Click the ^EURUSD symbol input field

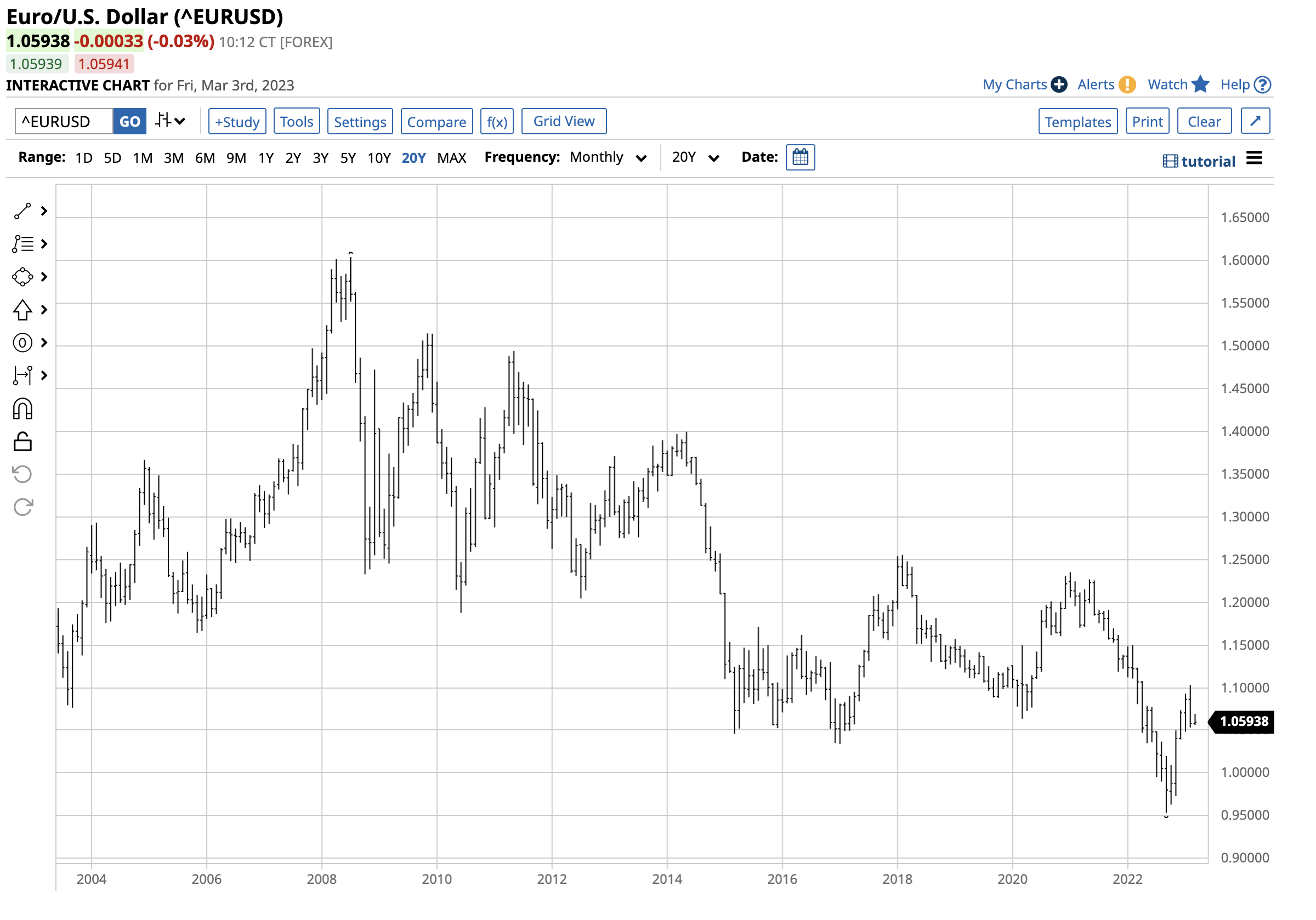pyautogui.click(x=64, y=122)
